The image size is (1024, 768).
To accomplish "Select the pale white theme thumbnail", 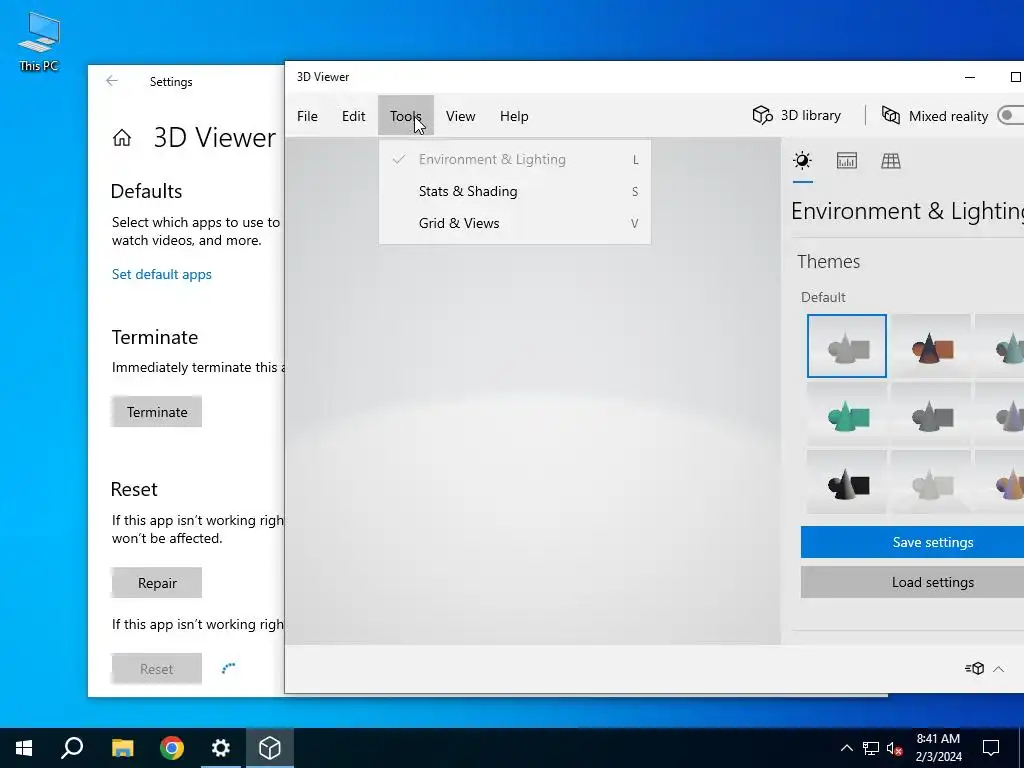I will (x=931, y=482).
